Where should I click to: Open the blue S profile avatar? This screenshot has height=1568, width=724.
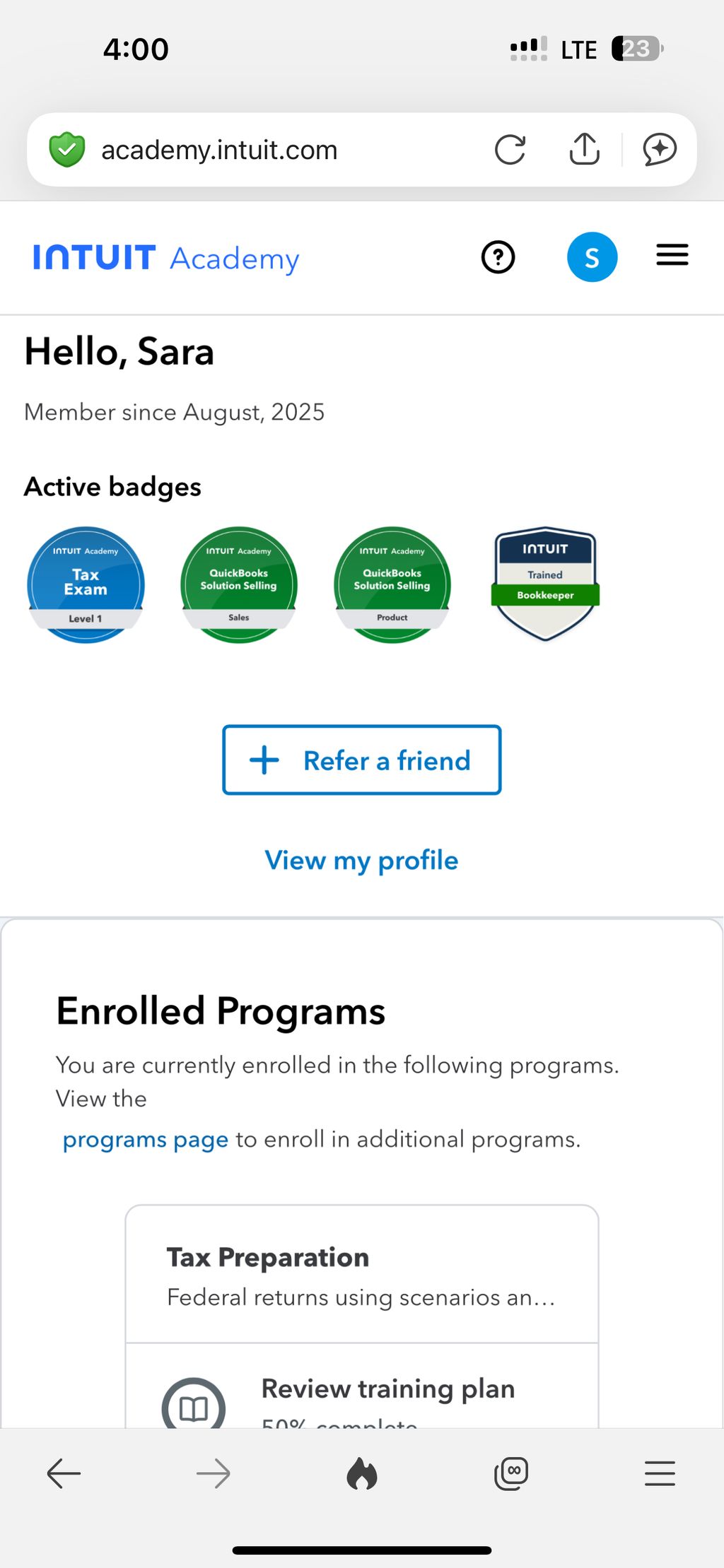(592, 257)
